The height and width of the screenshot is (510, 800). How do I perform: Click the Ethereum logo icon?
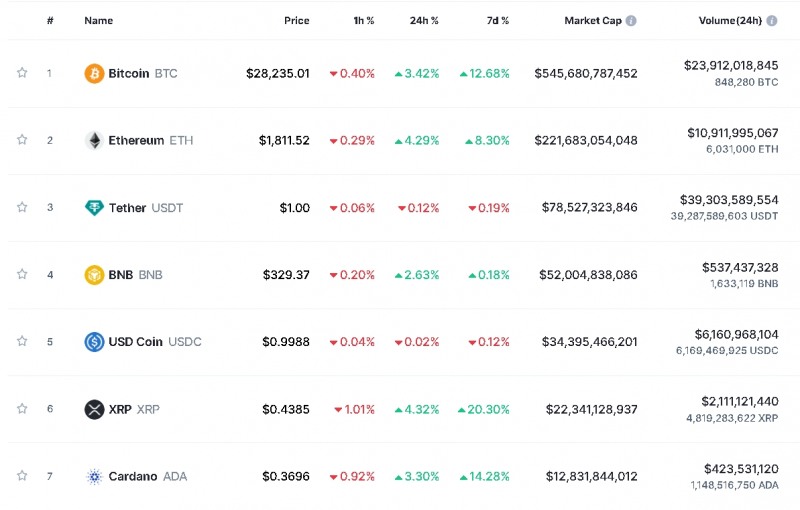(x=94, y=140)
